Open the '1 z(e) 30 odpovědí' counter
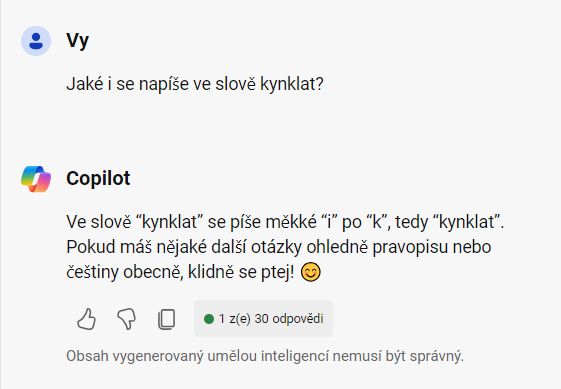The width and height of the screenshot is (561, 389). point(263,319)
